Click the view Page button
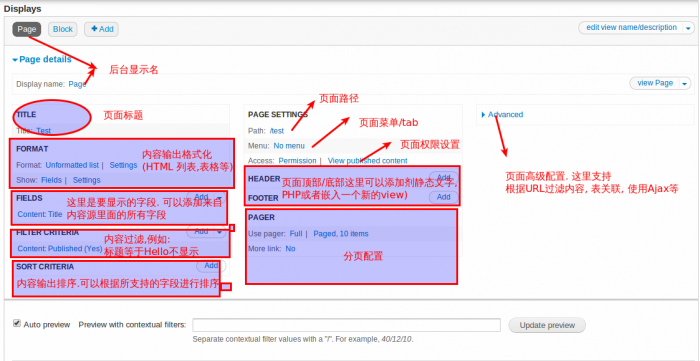Image resolution: width=700 pixels, height=361 pixels. pos(655,83)
